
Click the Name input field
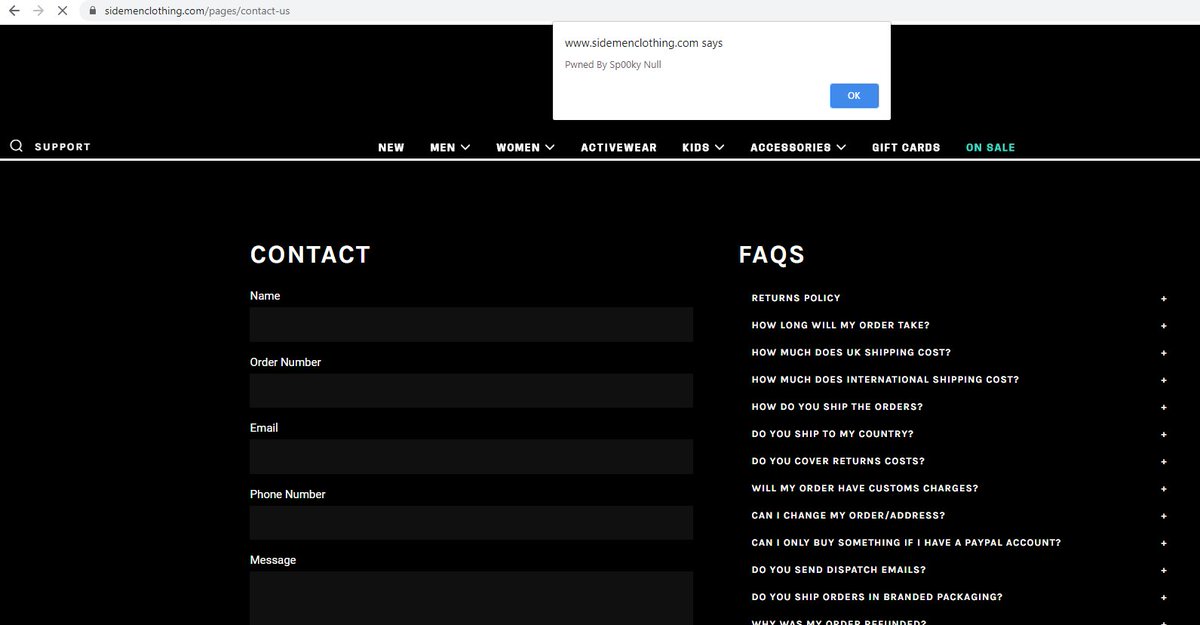pyautogui.click(x=471, y=325)
